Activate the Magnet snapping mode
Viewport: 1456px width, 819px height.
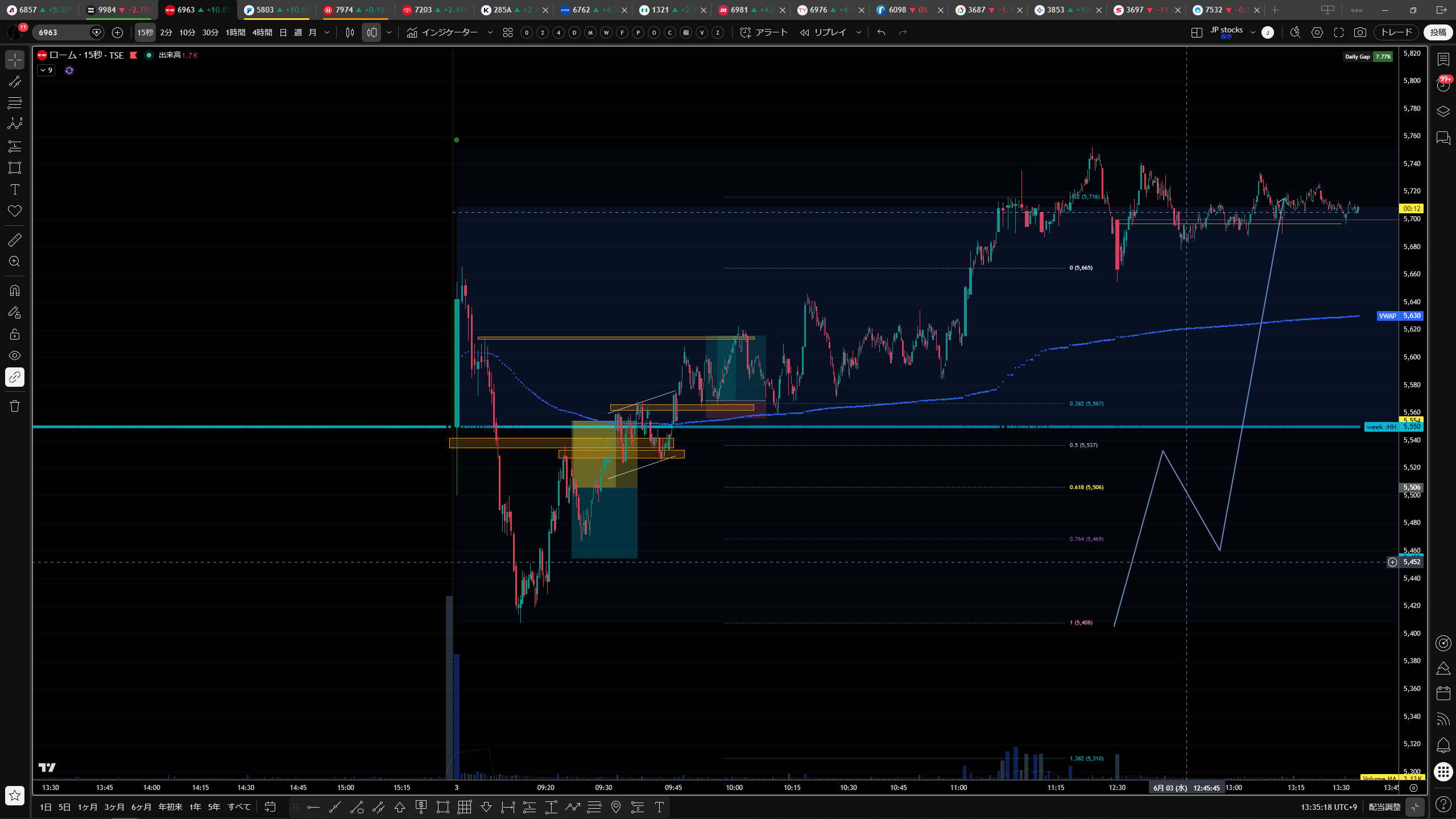click(15, 291)
